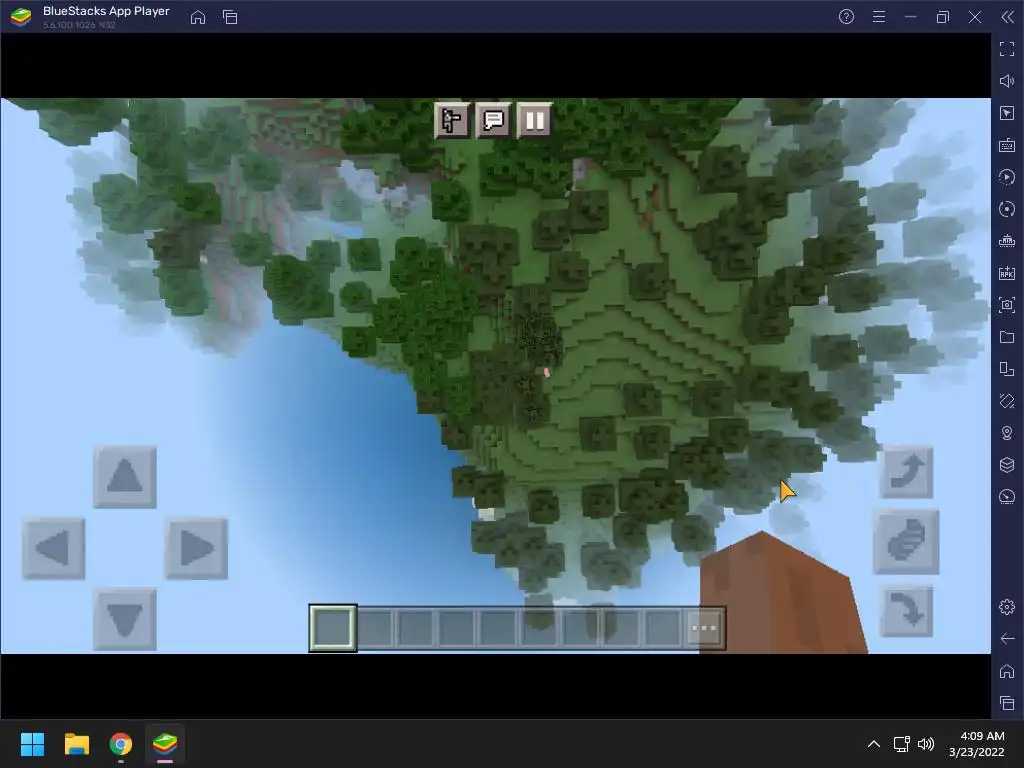
Task: Open system tray volume control
Action: 926,744
